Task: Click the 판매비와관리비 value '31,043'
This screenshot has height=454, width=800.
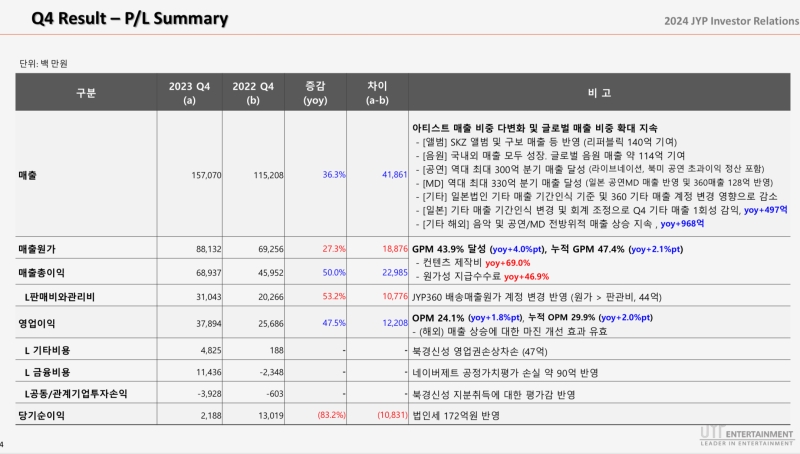Action: coord(209,296)
